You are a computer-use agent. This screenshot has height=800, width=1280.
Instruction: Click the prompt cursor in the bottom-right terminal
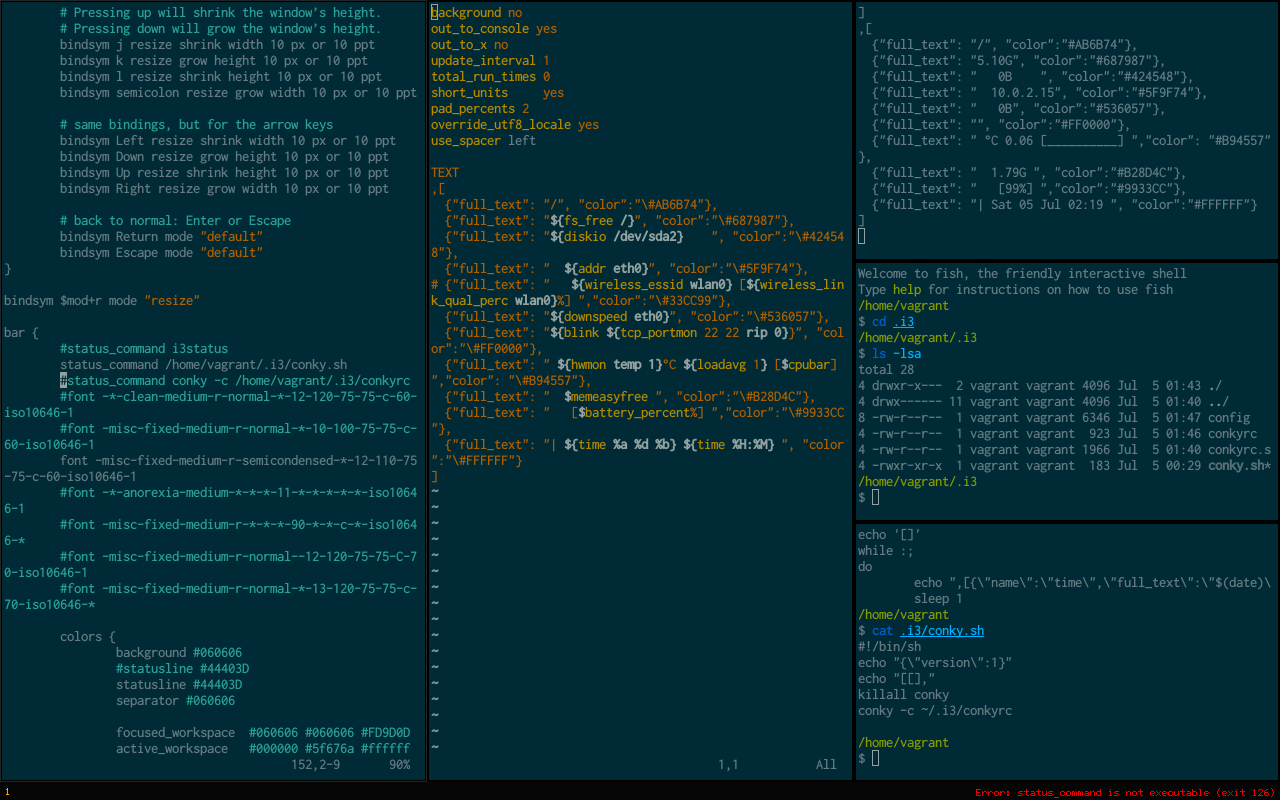point(875,759)
